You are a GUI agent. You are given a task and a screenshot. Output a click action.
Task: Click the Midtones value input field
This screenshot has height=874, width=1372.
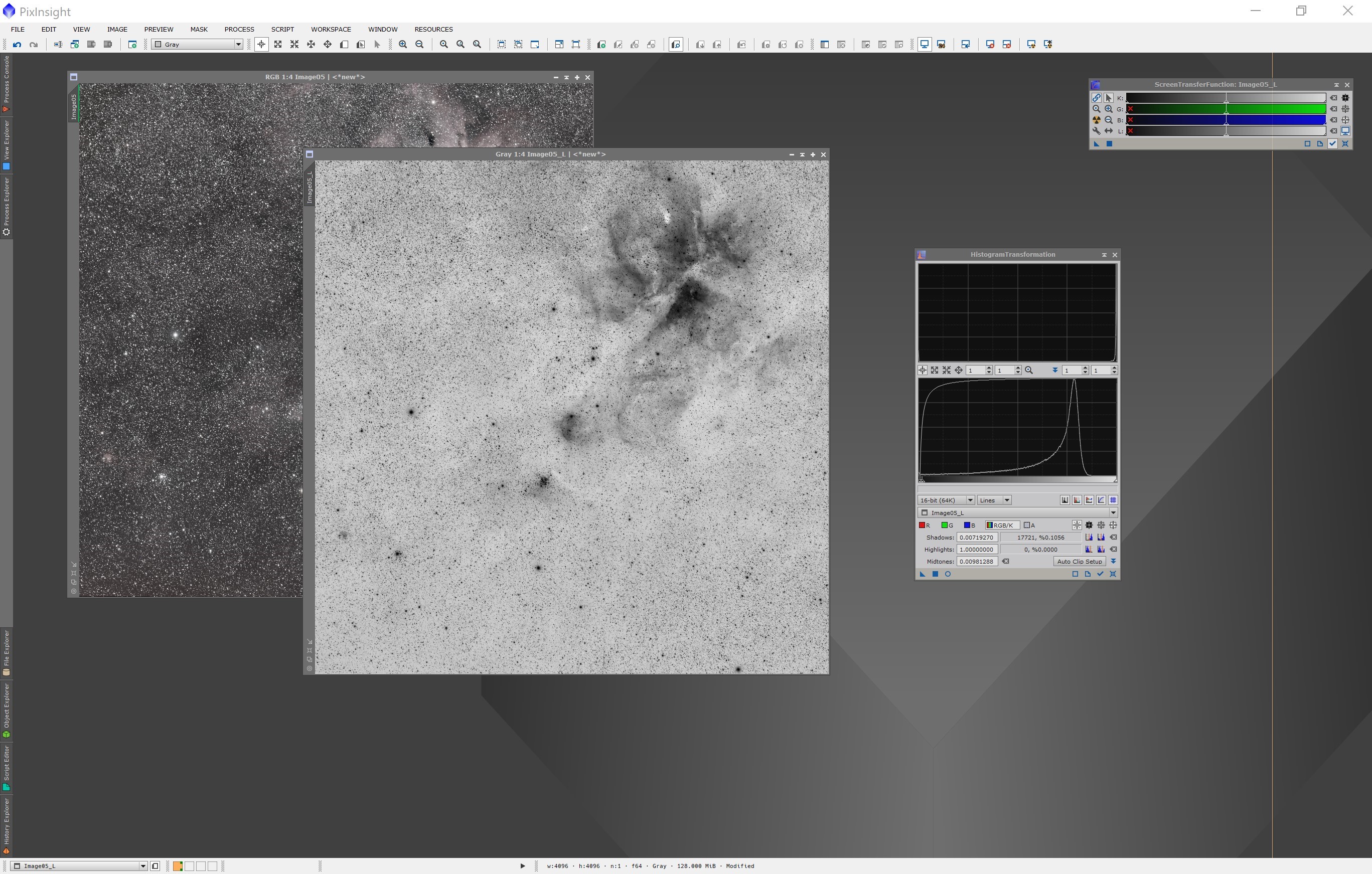tap(977, 562)
